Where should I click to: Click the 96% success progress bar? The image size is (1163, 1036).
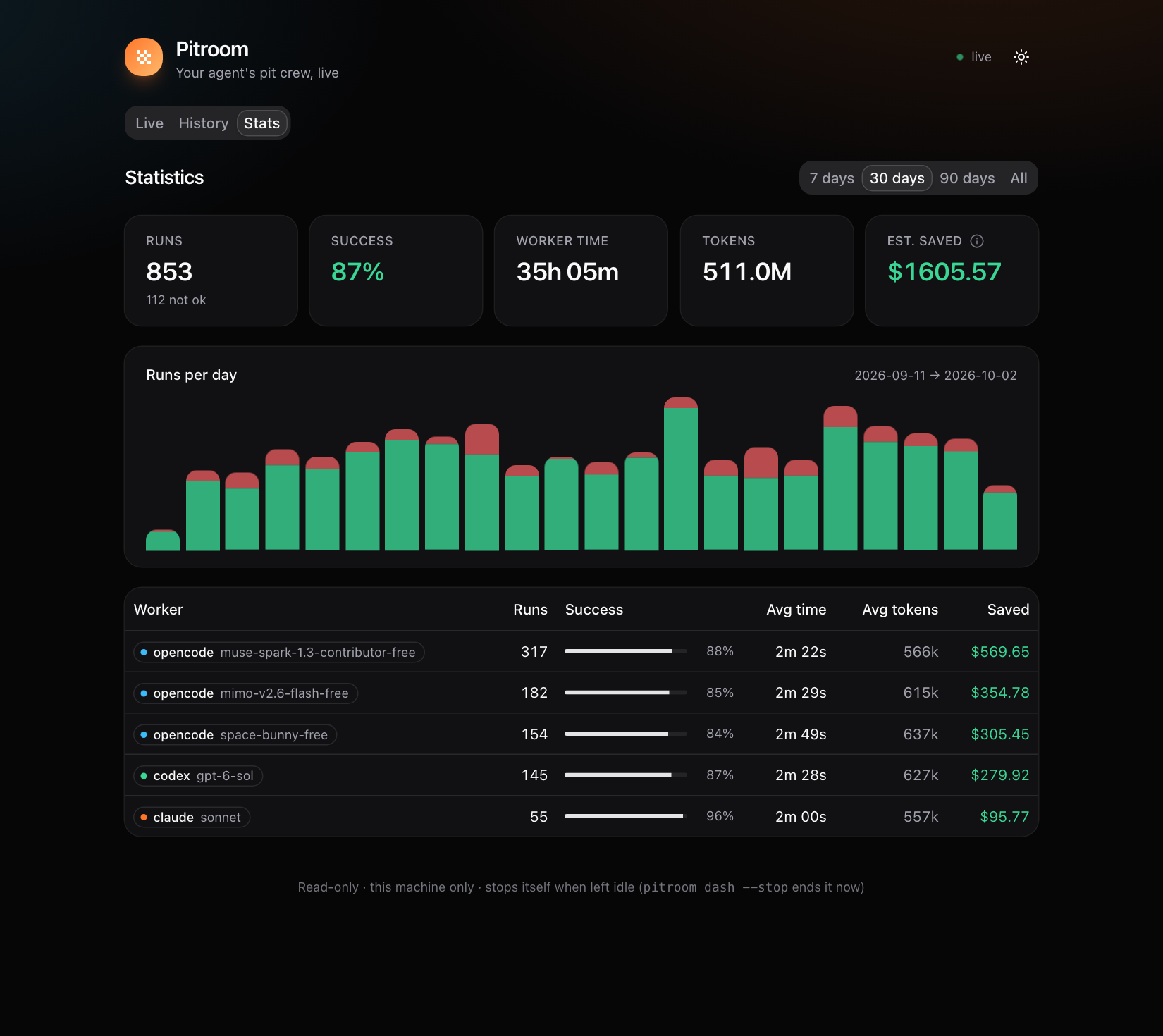(626, 816)
